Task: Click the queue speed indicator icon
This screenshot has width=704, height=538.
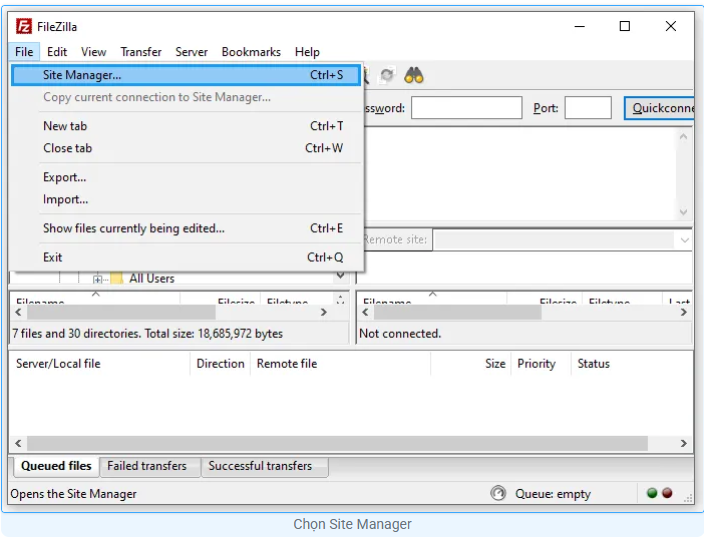Action: (497, 493)
